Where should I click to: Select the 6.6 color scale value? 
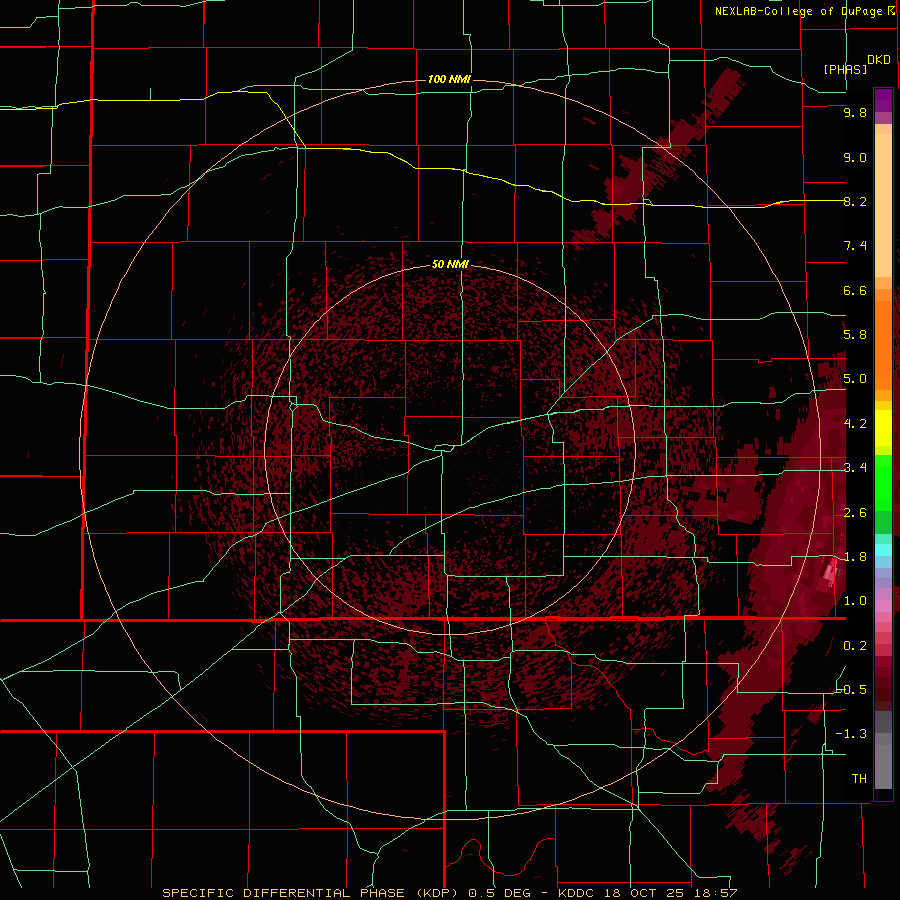pos(855,290)
